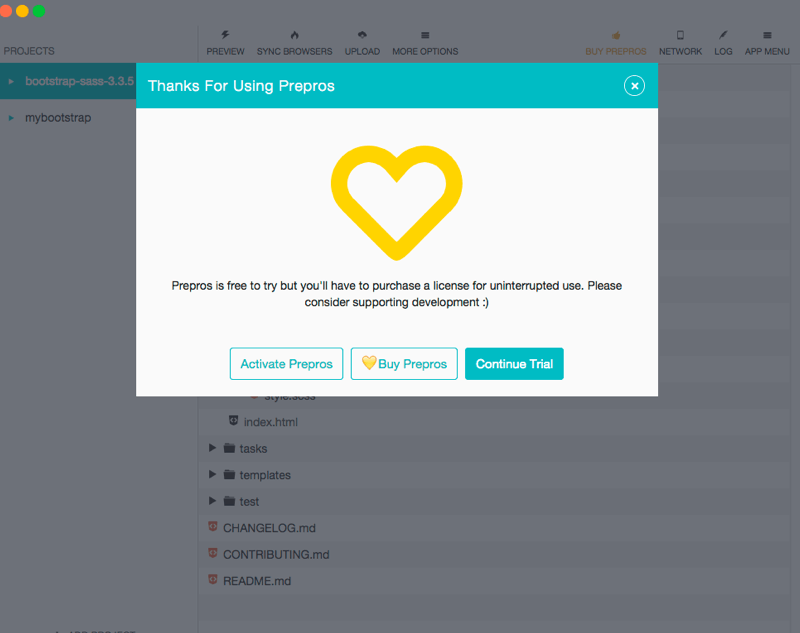Click the APP MENU toolbar label
Image resolution: width=800 pixels, height=633 pixels.
point(767,52)
